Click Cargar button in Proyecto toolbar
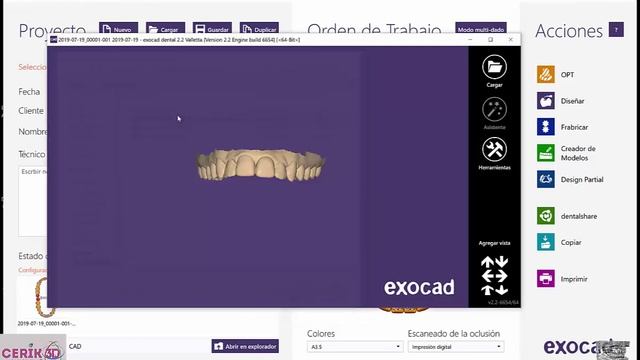Viewport: 640px width, 360px height. tap(165, 29)
